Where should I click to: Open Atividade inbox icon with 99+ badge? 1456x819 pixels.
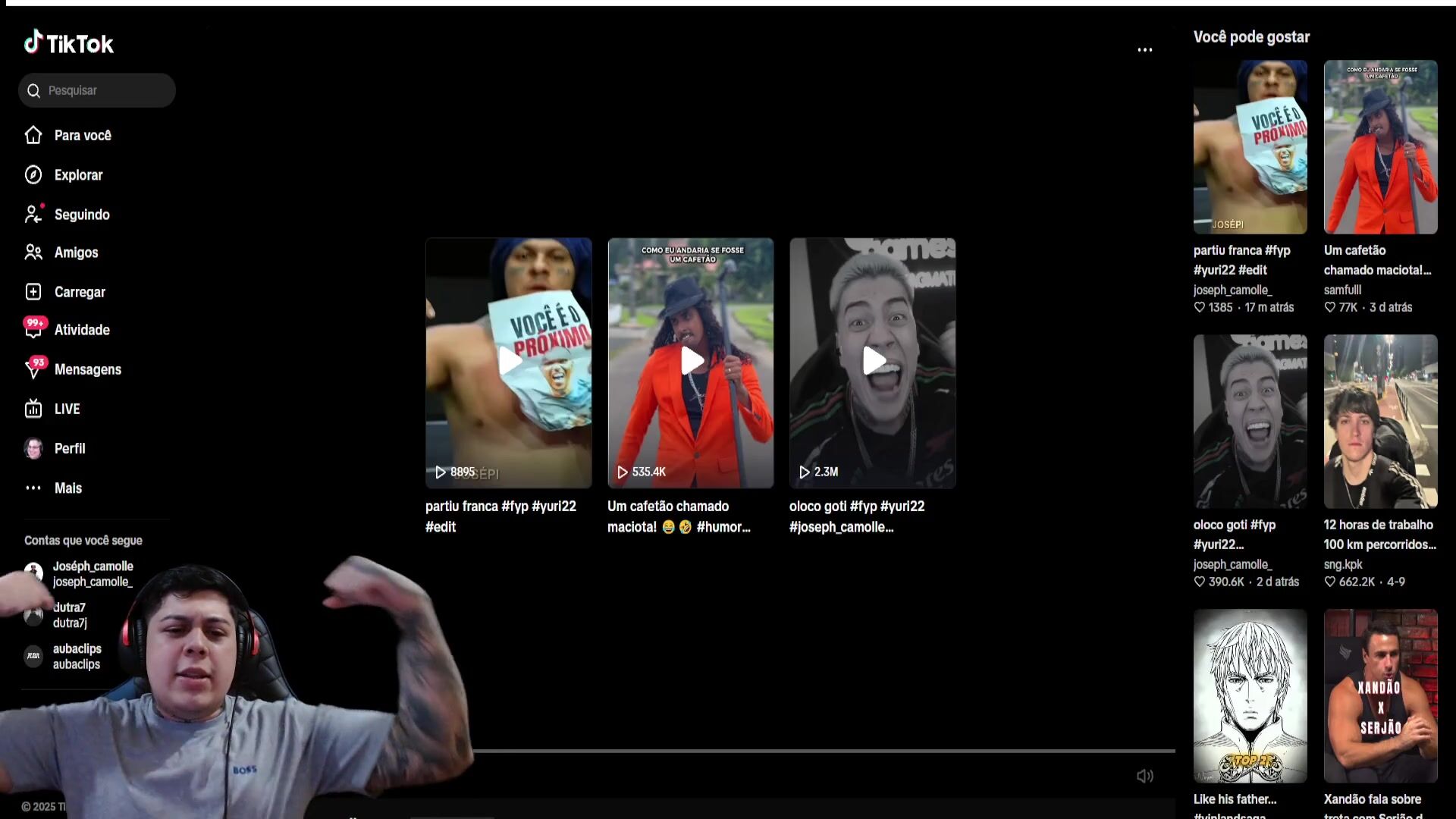[x=33, y=328]
